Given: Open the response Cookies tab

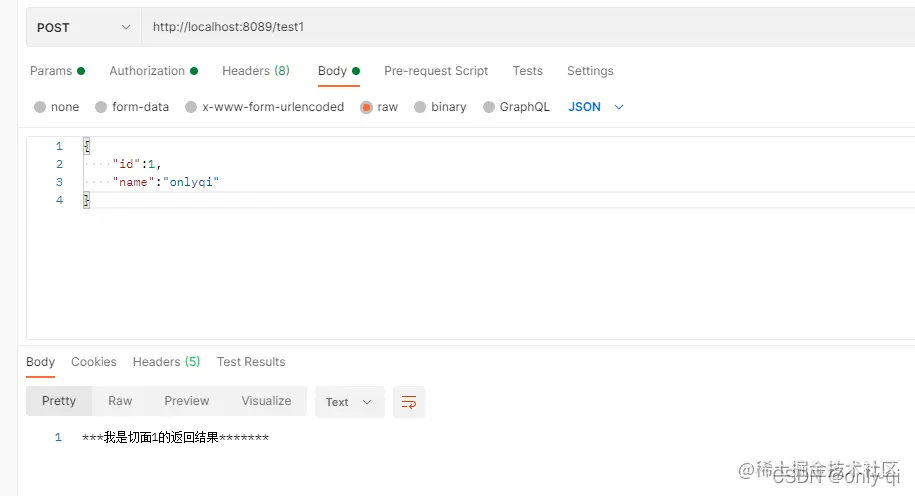Looking at the screenshot, I should coord(93,362).
